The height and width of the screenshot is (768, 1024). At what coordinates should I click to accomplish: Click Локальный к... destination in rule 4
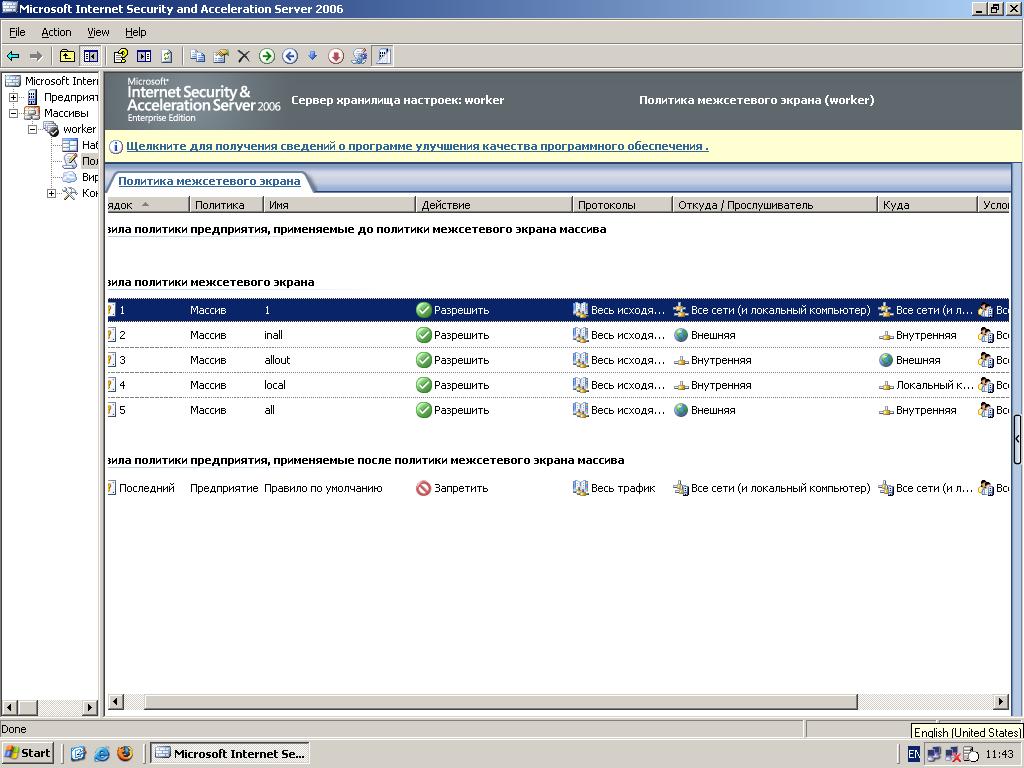[935, 385]
